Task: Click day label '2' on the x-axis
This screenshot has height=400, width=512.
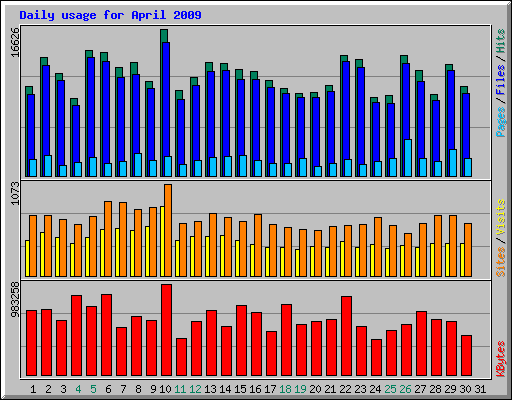Action: tap(48, 389)
